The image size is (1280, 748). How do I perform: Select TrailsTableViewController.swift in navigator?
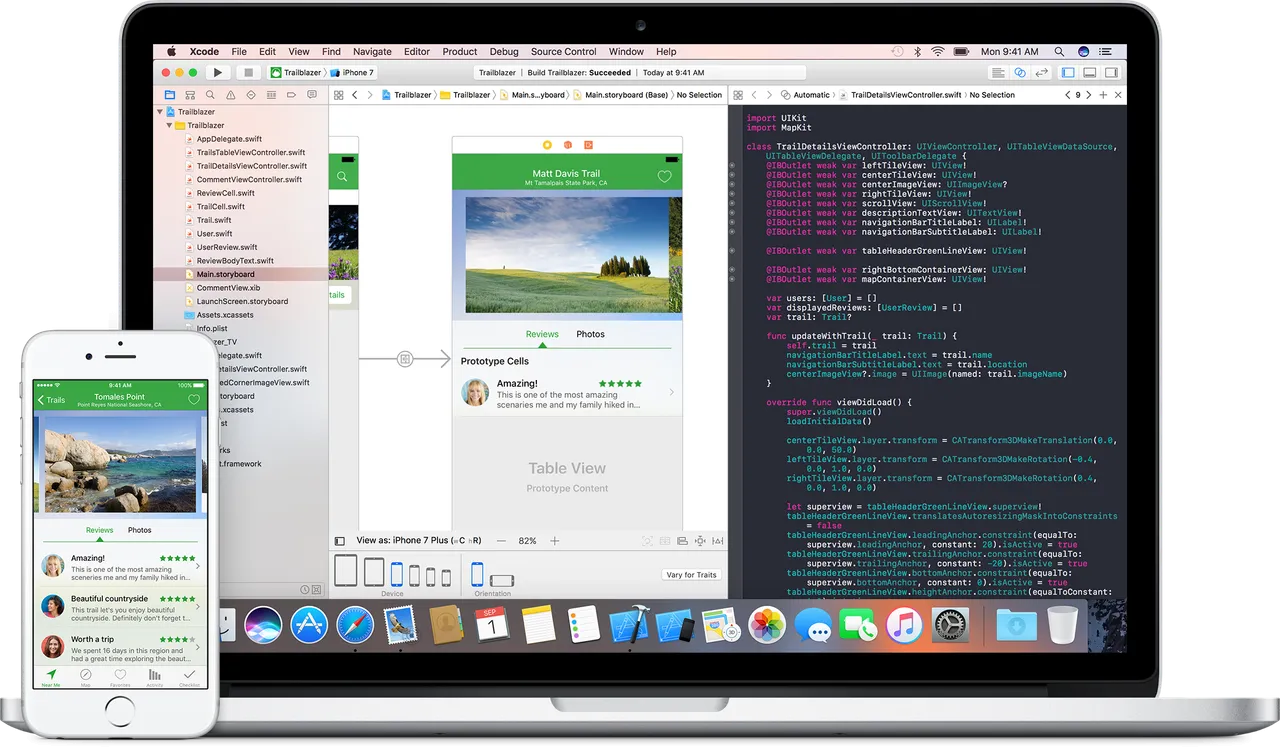(251, 153)
